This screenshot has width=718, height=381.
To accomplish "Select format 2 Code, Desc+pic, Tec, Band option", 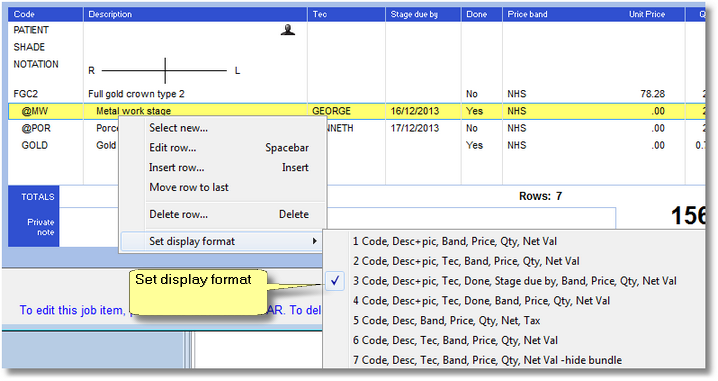I will click(x=466, y=261).
